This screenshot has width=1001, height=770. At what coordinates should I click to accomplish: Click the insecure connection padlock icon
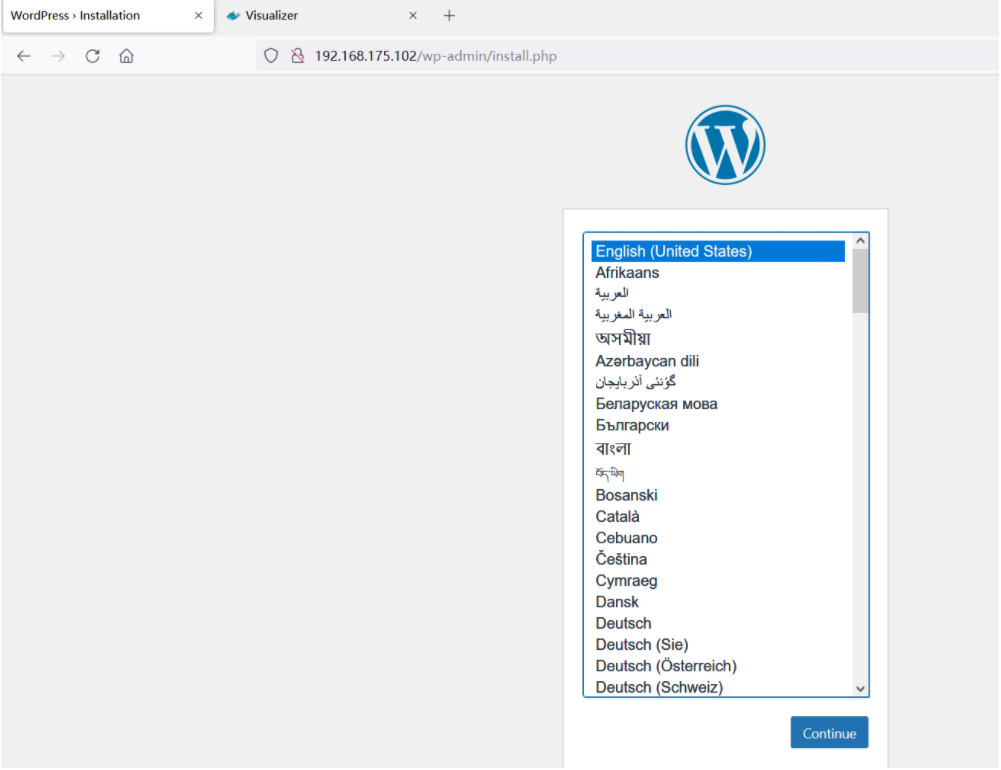pos(297,56)
